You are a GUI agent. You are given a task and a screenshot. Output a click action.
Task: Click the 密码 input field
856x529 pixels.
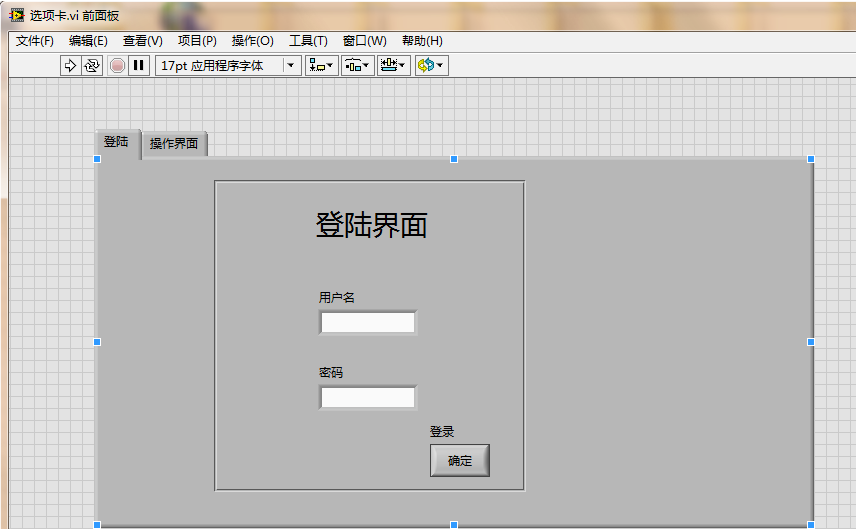pyautogui.click(x=368, y=397)
